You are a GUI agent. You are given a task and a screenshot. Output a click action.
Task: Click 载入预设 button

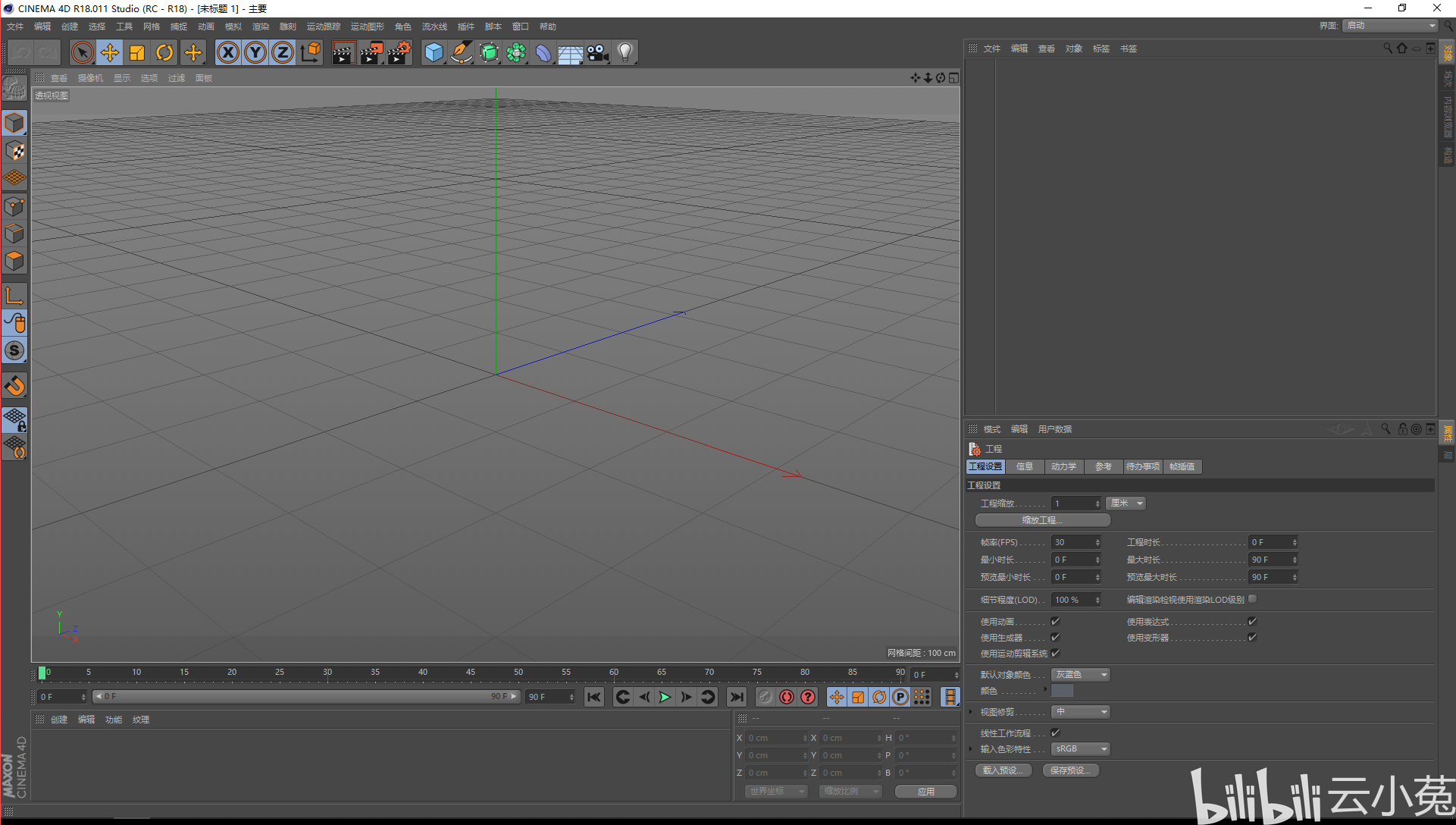(1004, 770)
